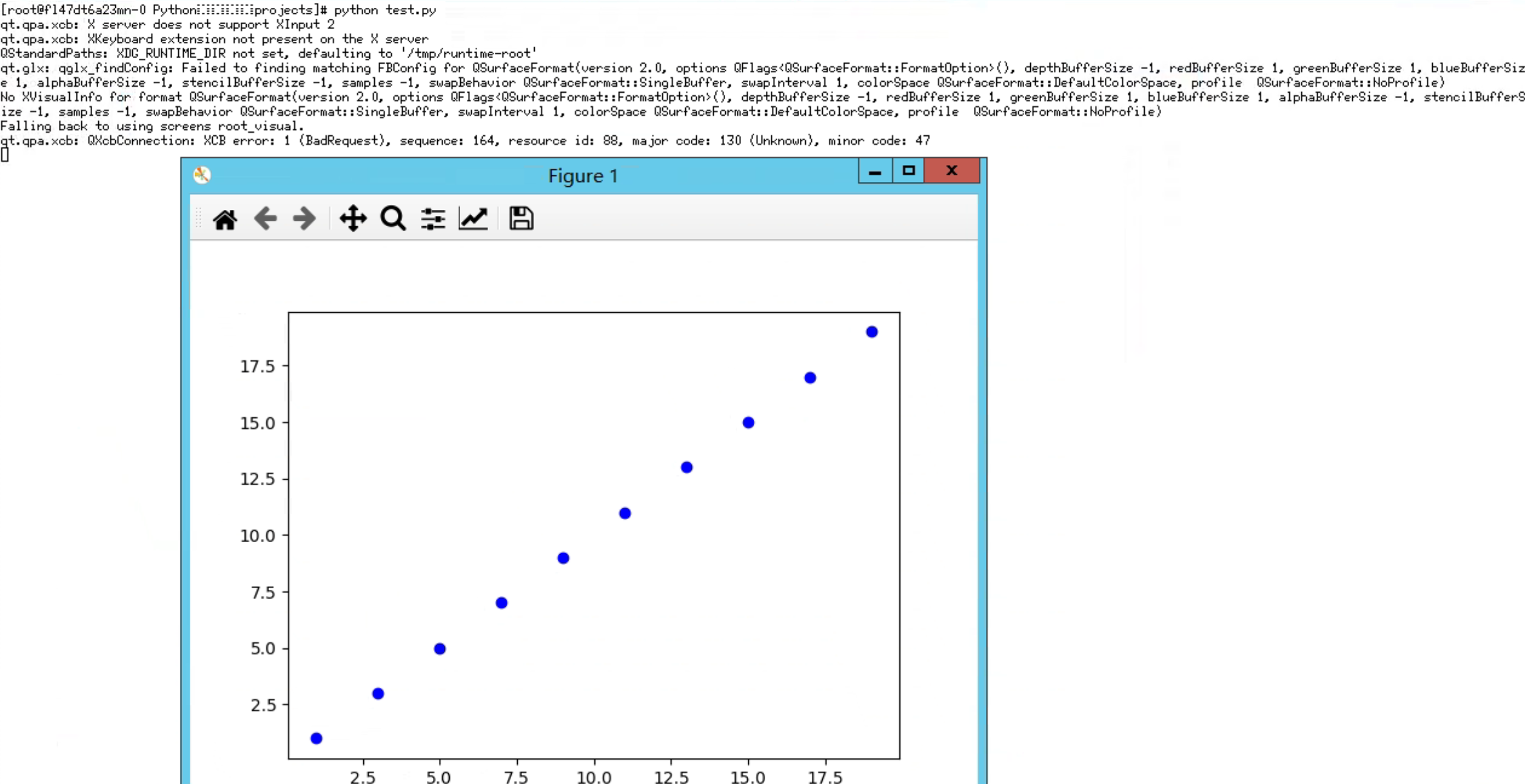Open the Edit axis parameters chart icon
Viewport: 1525px width, 784px height.
pos(473,218)
